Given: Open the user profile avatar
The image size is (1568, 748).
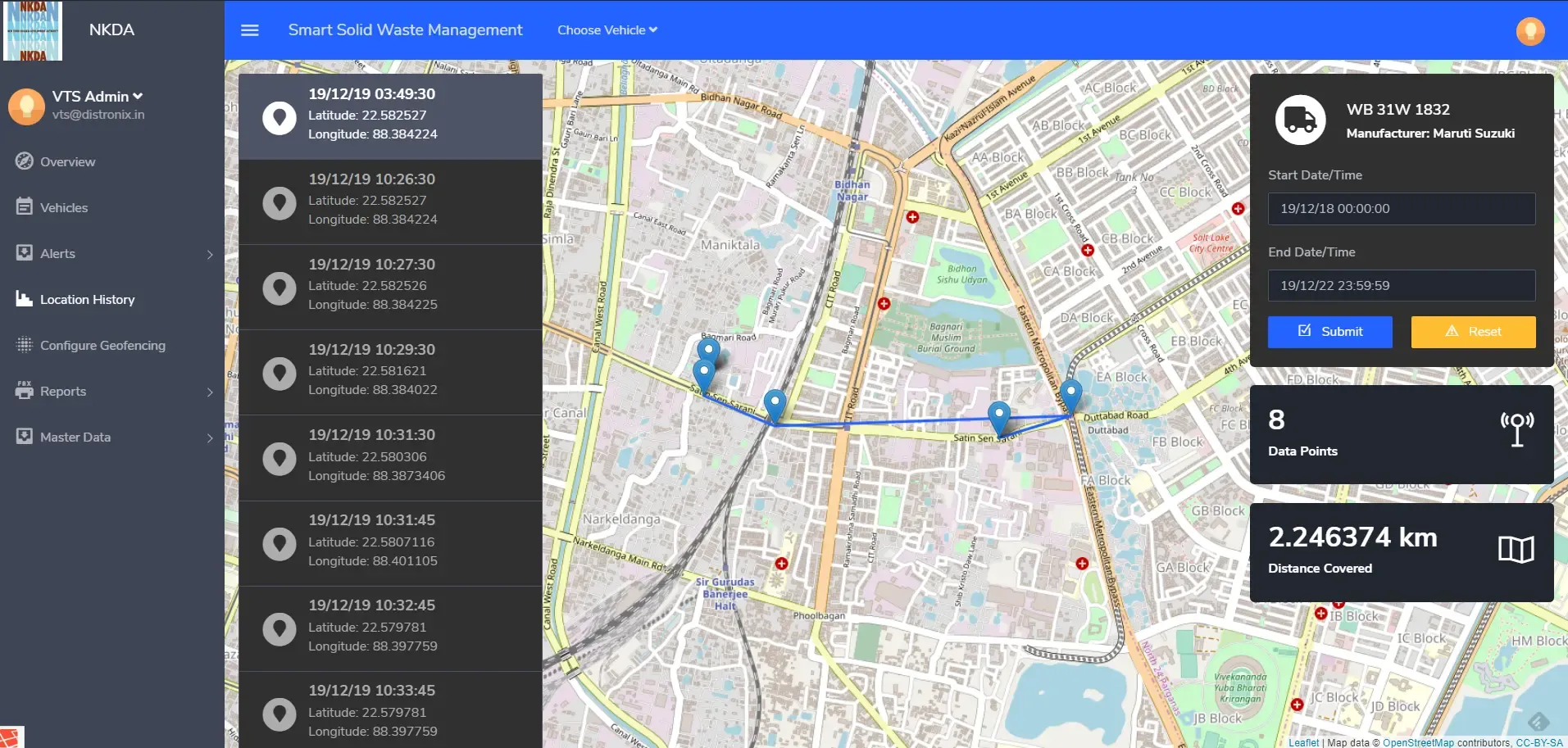Looking at the screenshot, I should (x=1529, y=30).
